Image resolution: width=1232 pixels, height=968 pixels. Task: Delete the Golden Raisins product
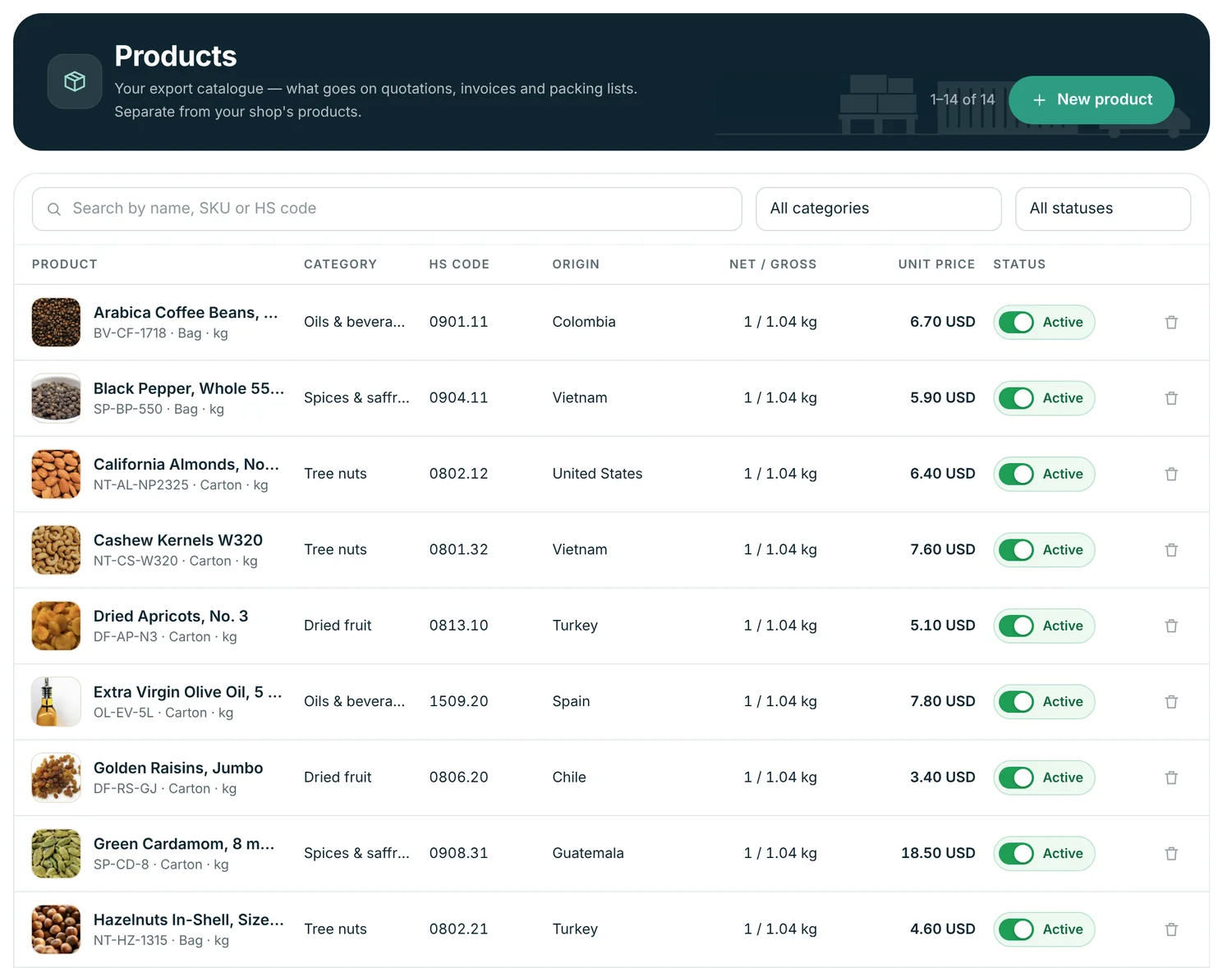(1171, 778)
